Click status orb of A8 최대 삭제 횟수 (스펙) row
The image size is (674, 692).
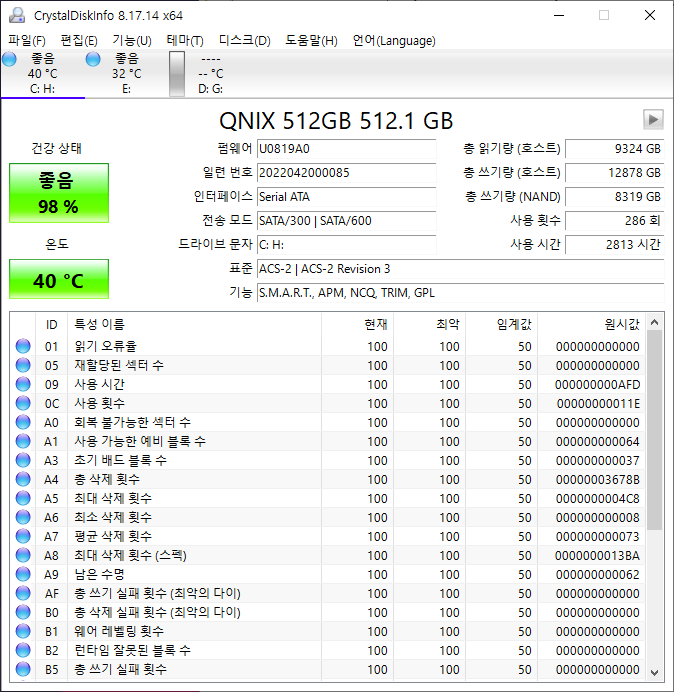[23, 555]
